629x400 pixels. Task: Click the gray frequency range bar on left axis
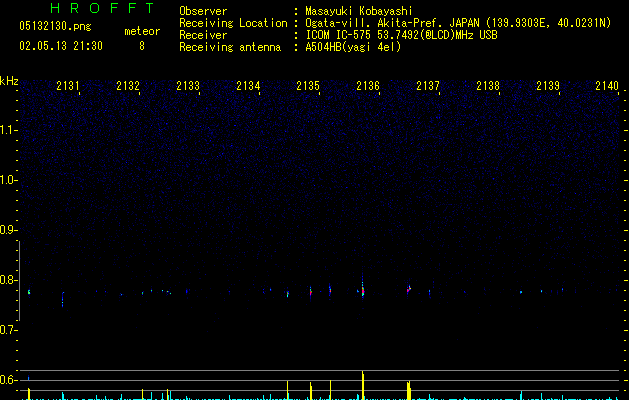pos(19,281)
